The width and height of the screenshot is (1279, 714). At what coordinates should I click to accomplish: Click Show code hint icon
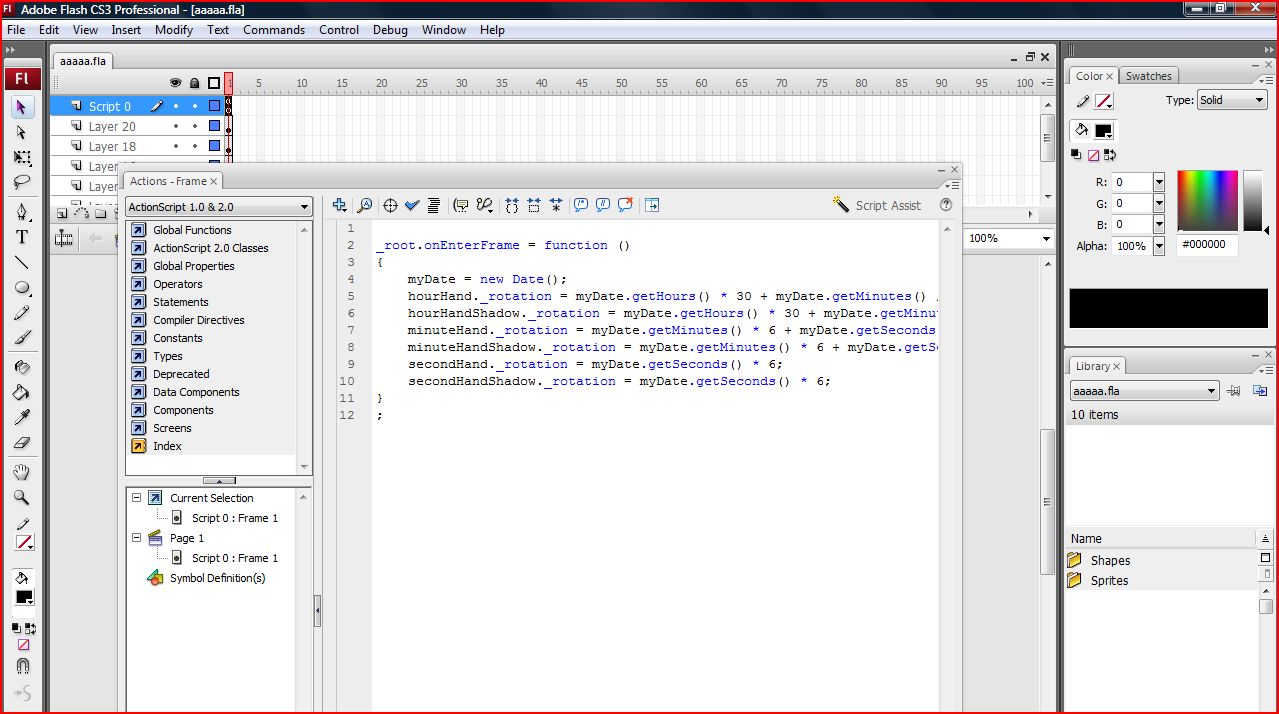click(x=461, y=205)
